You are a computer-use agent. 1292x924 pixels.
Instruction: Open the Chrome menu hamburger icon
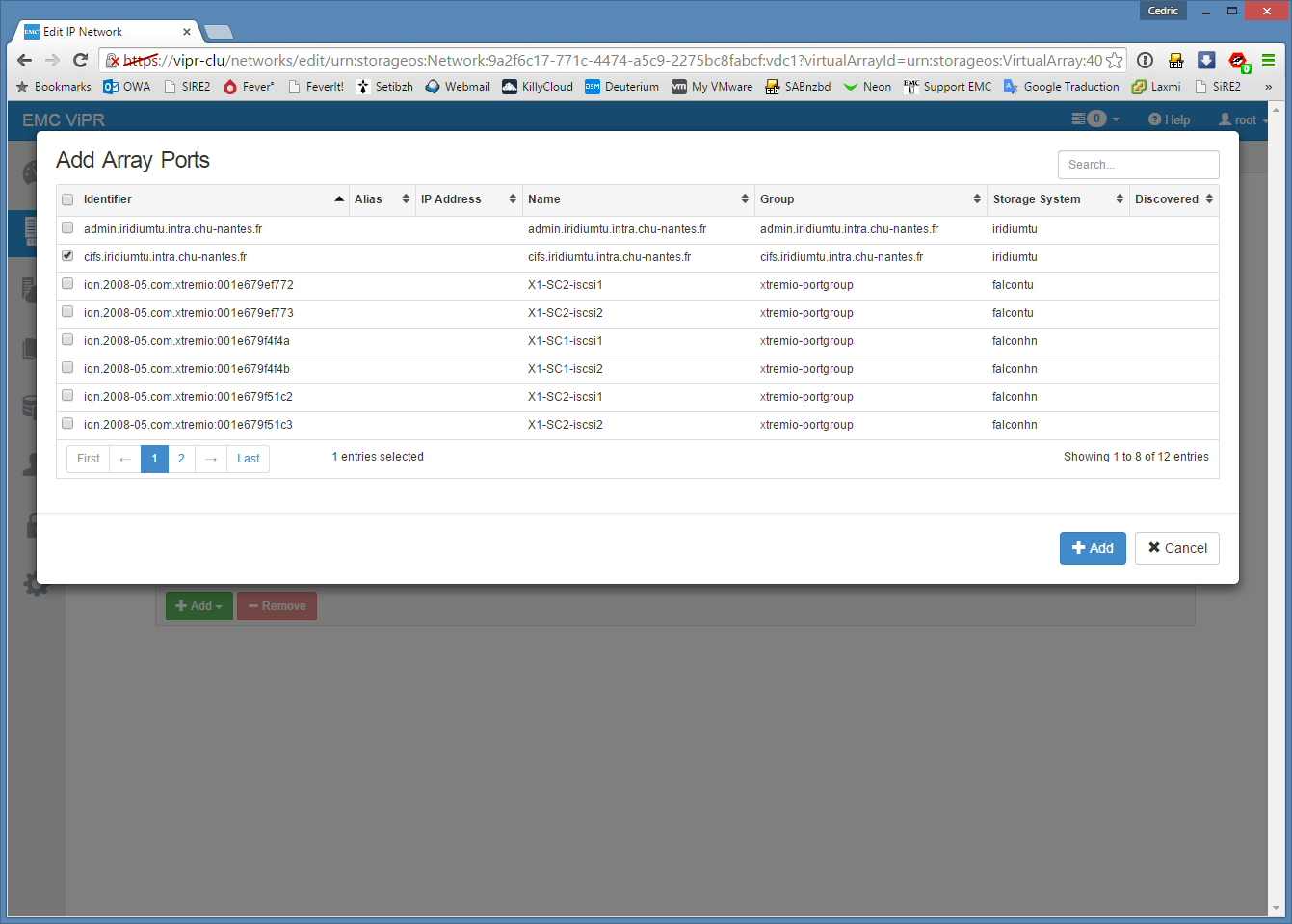[1268, 60]
